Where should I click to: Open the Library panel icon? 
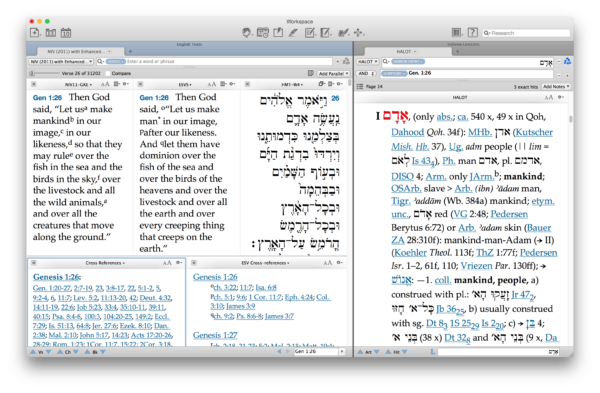coord(51,33)
